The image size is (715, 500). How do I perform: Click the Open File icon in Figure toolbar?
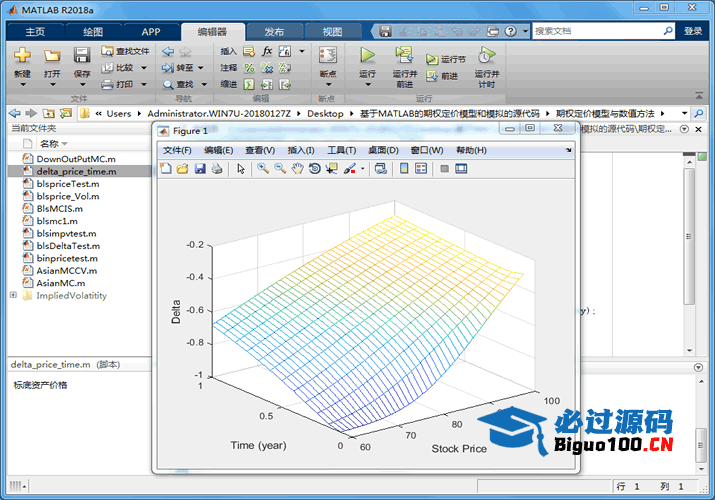182,169
